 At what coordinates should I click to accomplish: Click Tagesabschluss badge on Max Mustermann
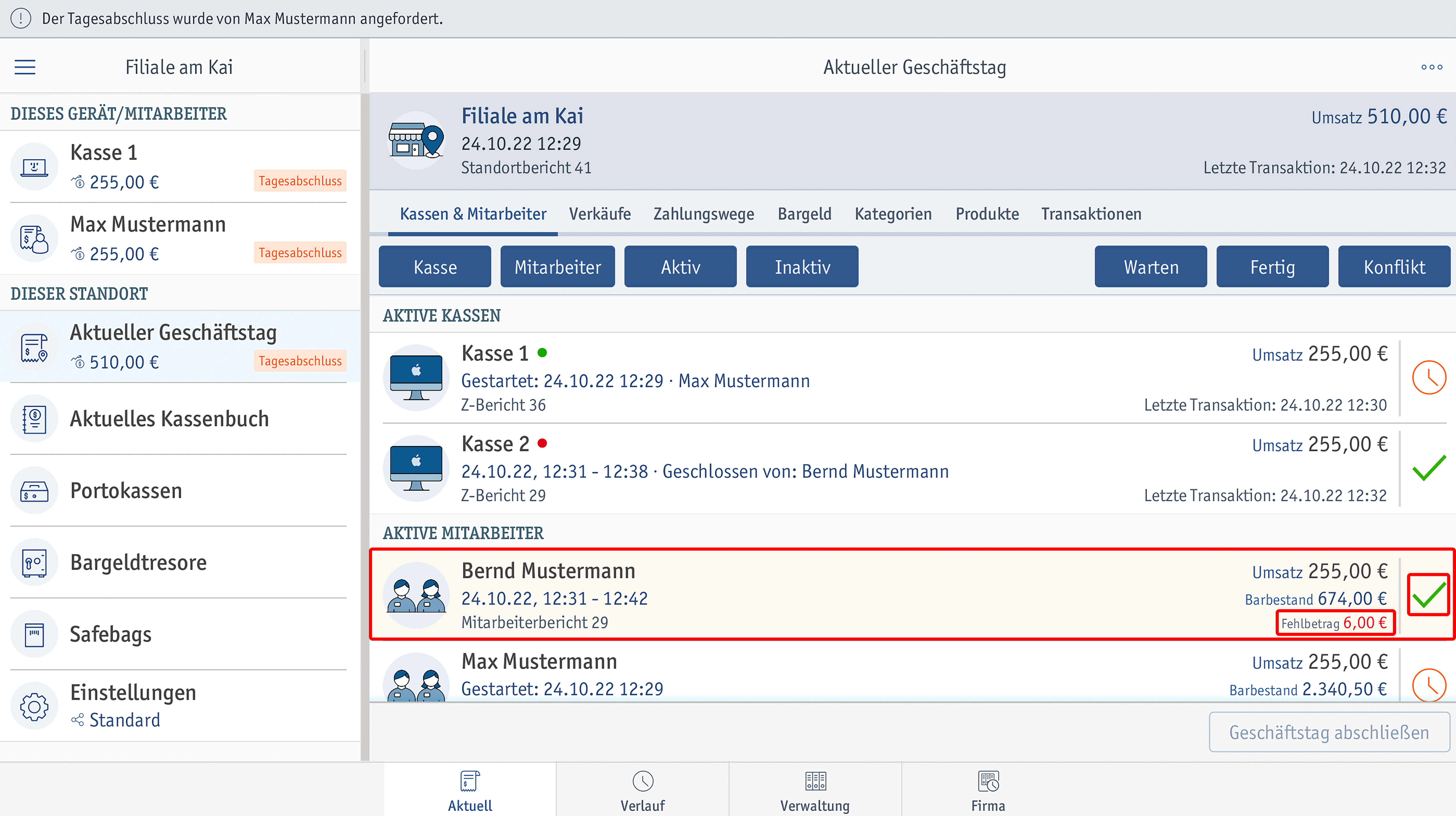pyautogui.click(x=300, y=253)
